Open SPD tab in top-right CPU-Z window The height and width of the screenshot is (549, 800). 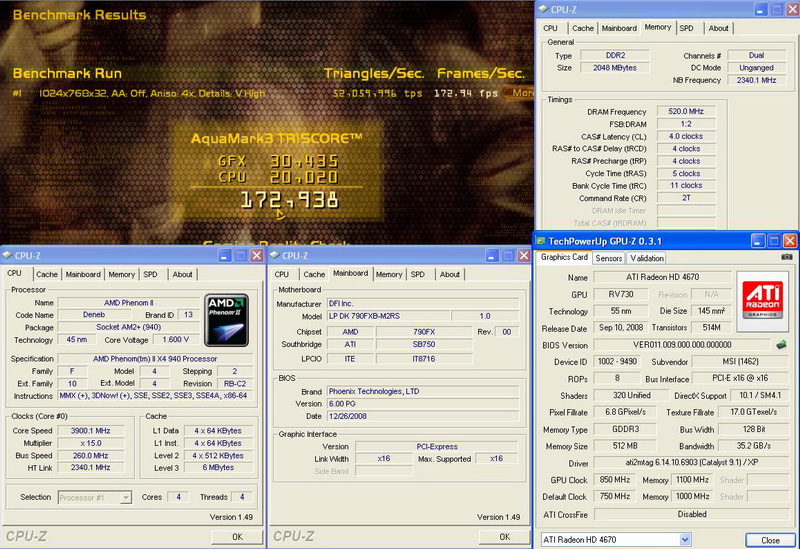click(686, 29)
